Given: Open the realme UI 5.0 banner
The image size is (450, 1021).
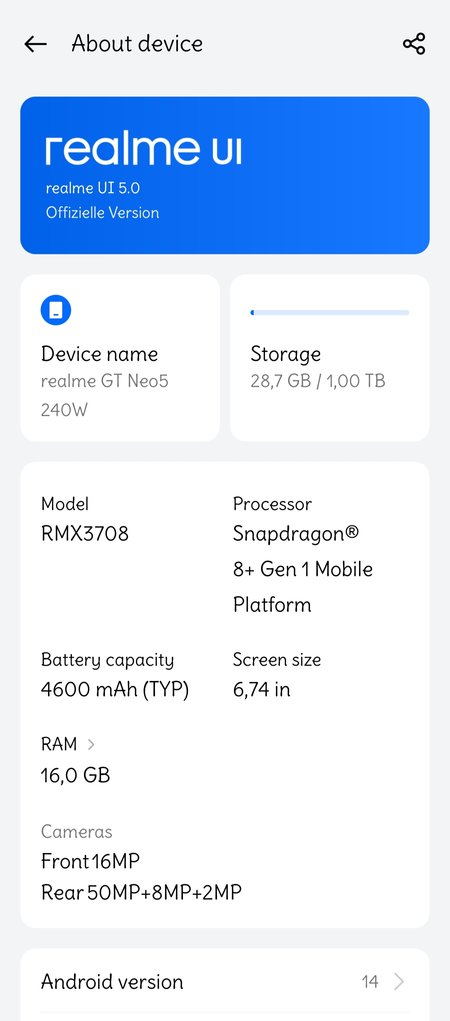Looking at the screenshot, I should 225,175.
